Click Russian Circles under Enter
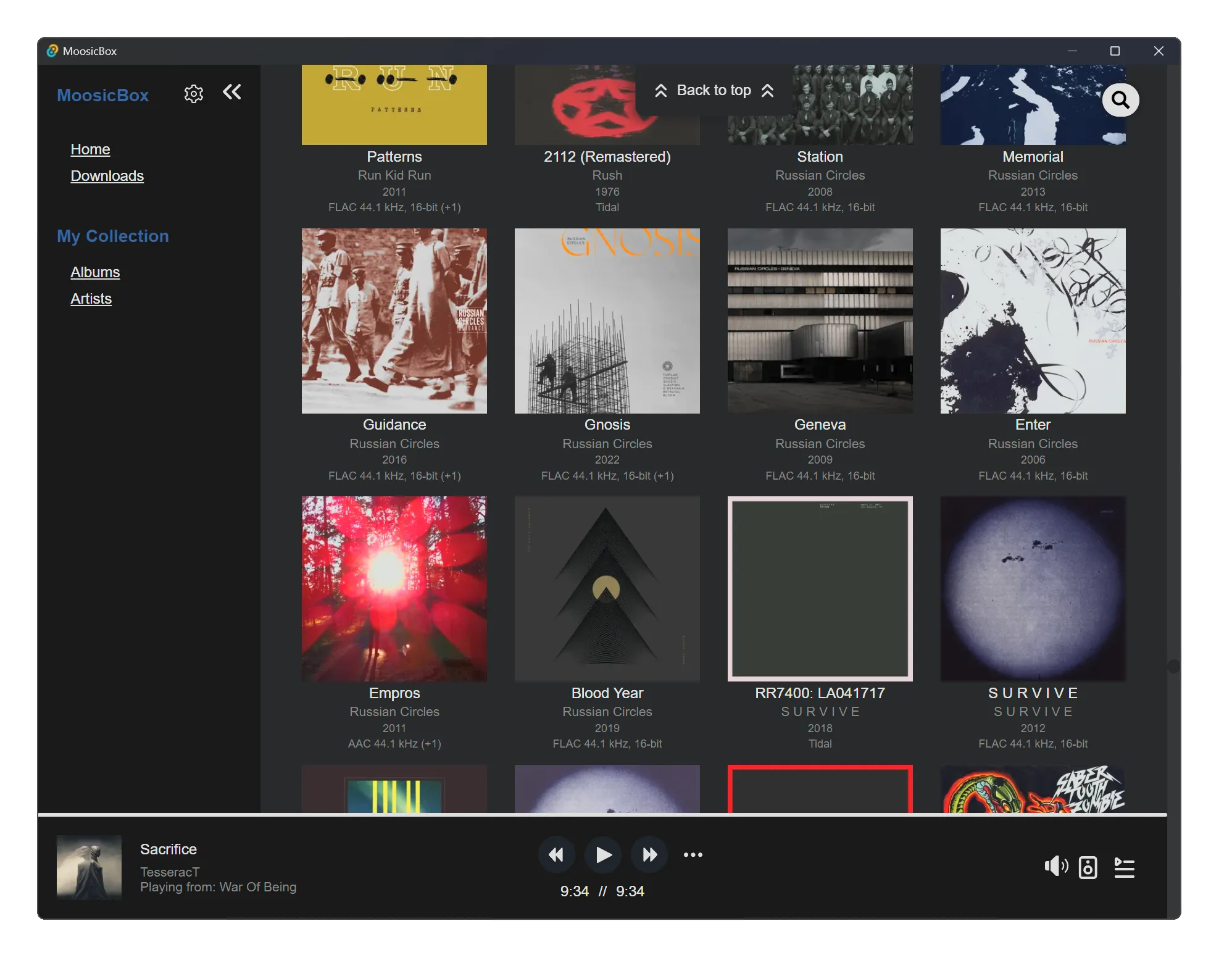The height and width of the screenshot is (971, 1232). point(1033,444)
